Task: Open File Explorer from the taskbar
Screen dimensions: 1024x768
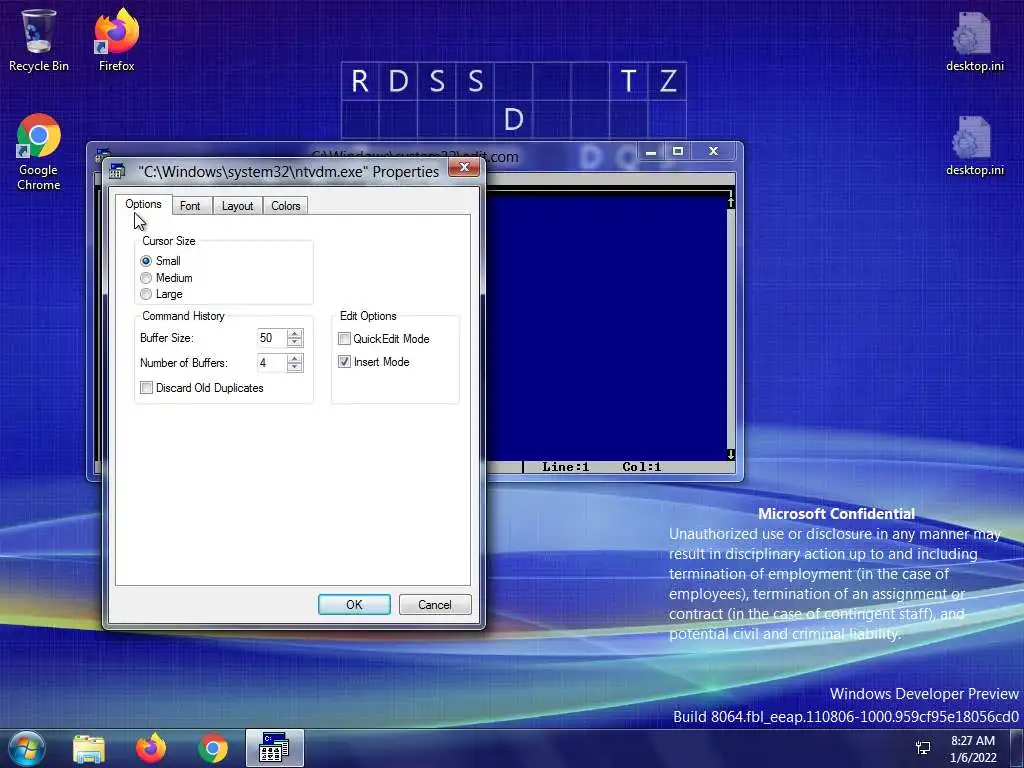Action: [89, 748]
